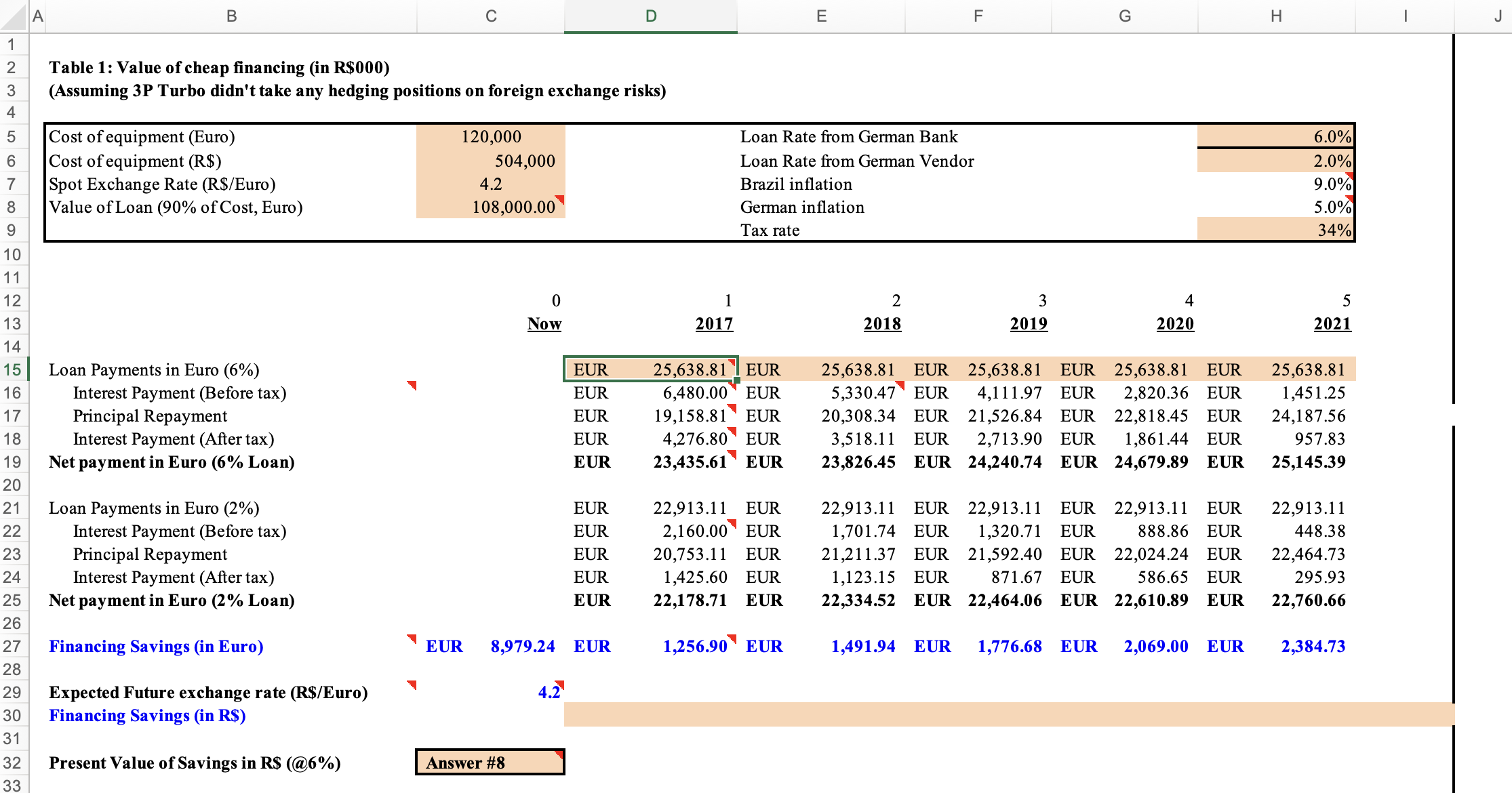Select the Answer #8 cell
Image resolution: width=1512 pixels, height=793 pixels.
pos(490,762)
